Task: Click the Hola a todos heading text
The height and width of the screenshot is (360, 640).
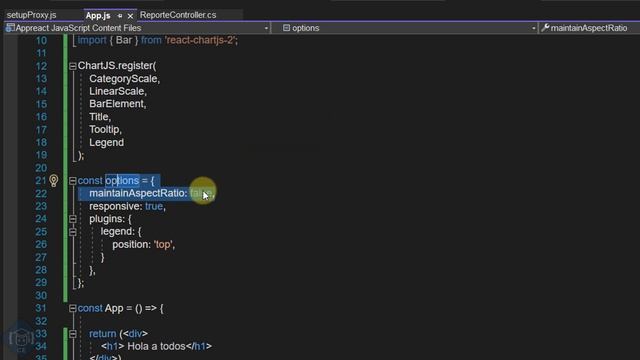Action: [x=156, y=346]
